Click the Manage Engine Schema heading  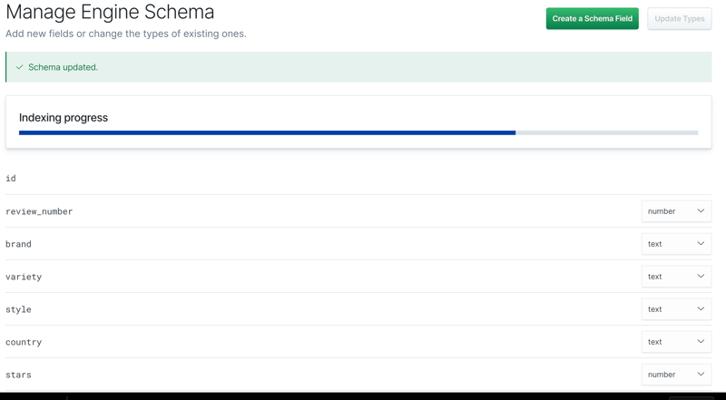tap(110, 13)
